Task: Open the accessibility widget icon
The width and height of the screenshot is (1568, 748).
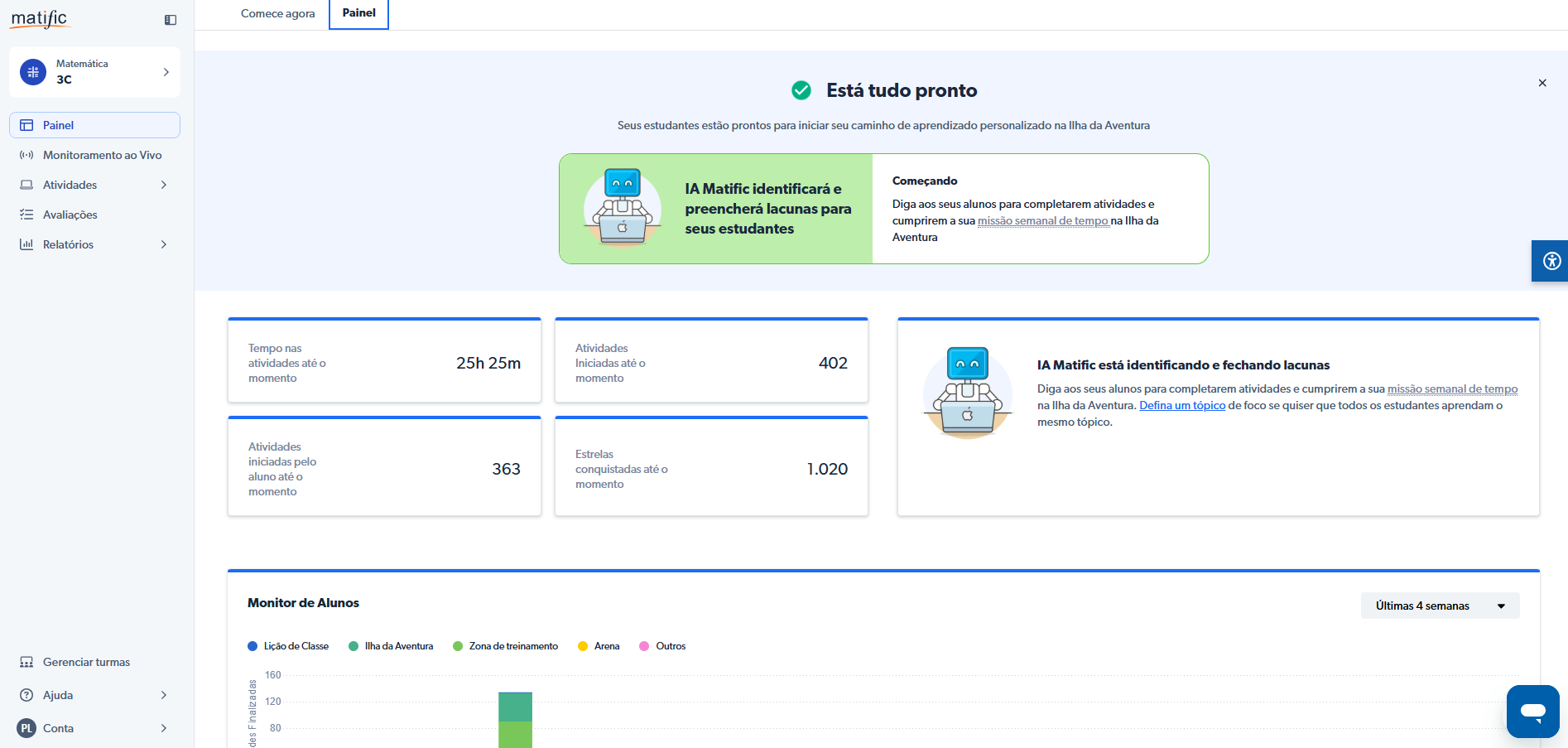Action: coord(1551,261)
